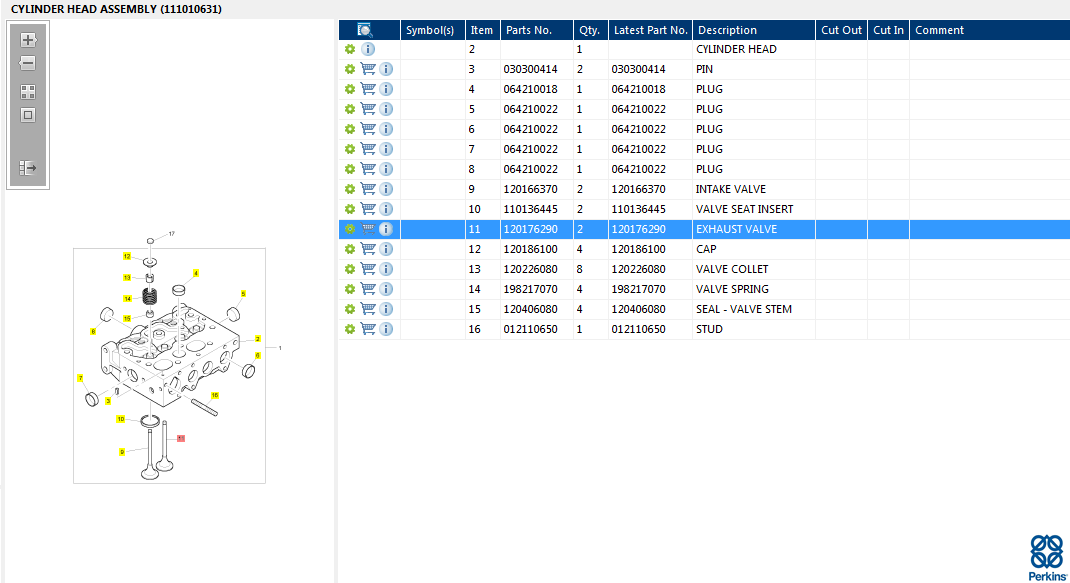1070x583 pixels.
Task: Click green gear icon for STUD row
Action: [x=350, y=329]
